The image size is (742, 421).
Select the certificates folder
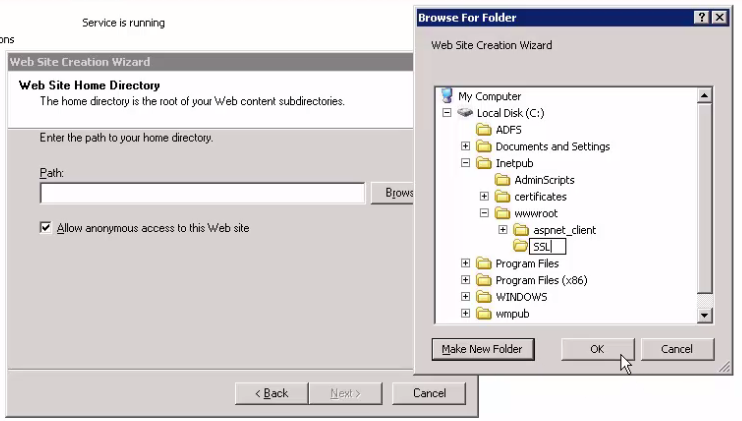pos(539,197)
